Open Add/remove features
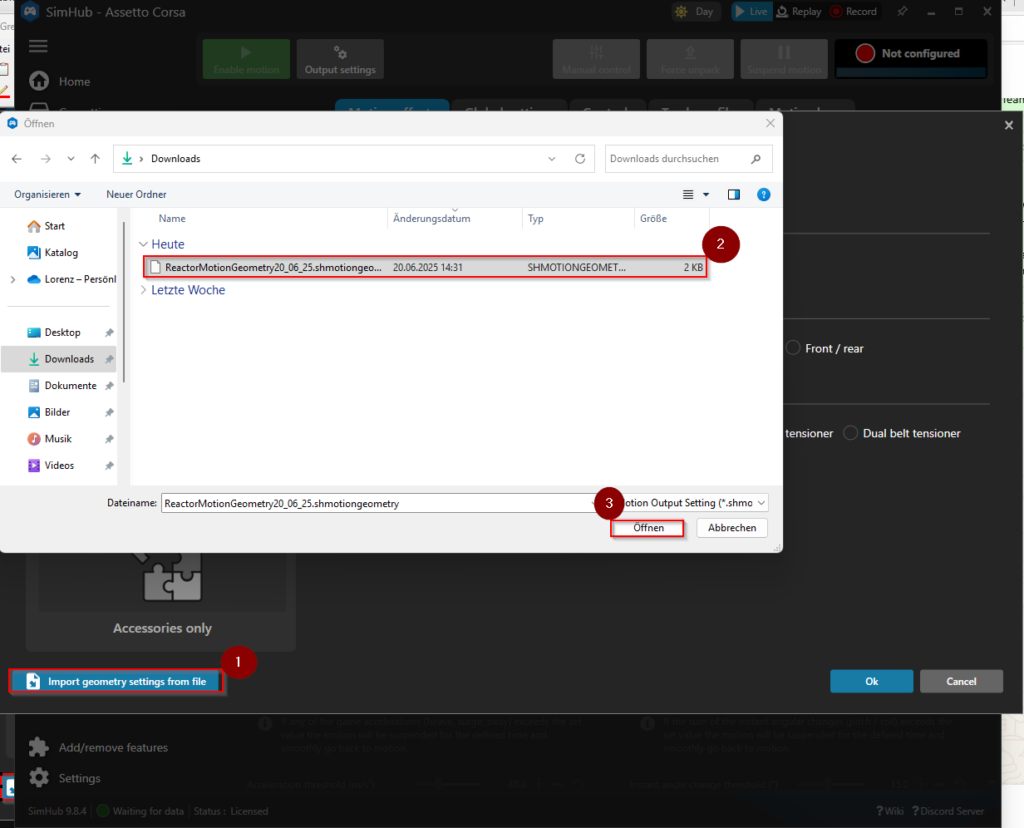The width and height of the screenshot is (1024, 828). pos(99,747)
